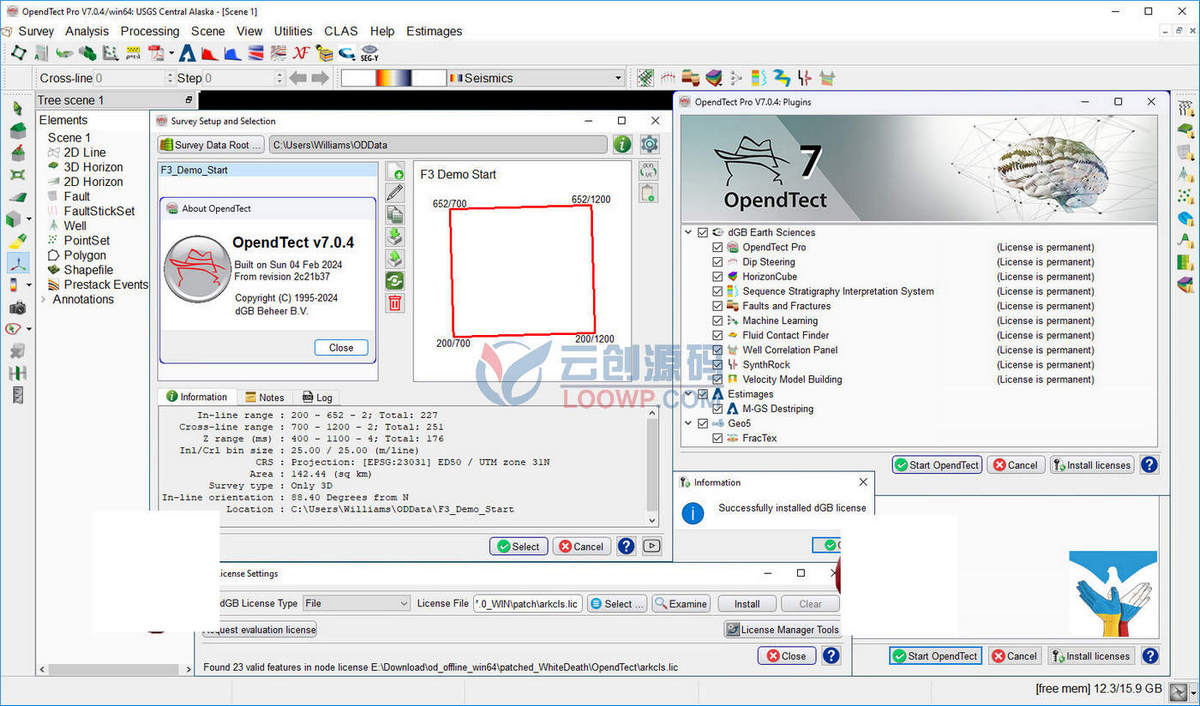This screenshot has height=706, width=1200.
Task: Open the gear settings icon in Survey Setup
Action: click(x=649, y=144)
